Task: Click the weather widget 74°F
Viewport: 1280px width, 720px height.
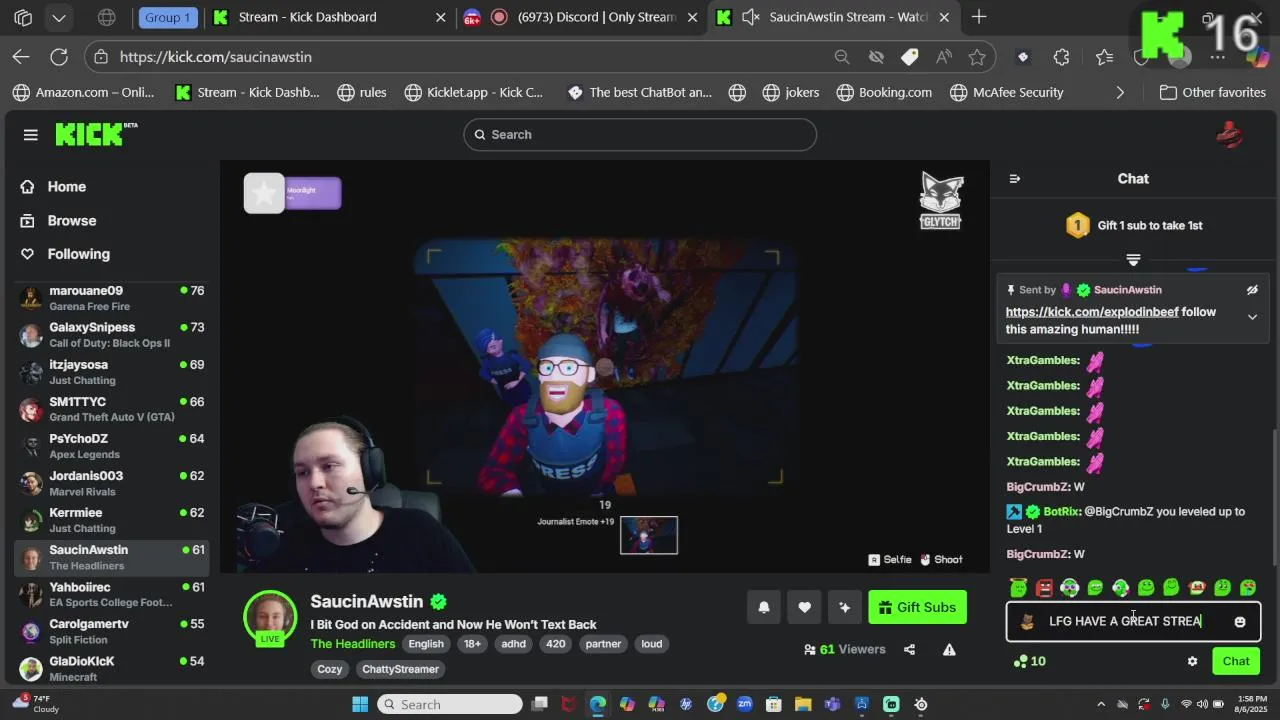Action: point(34,703)
